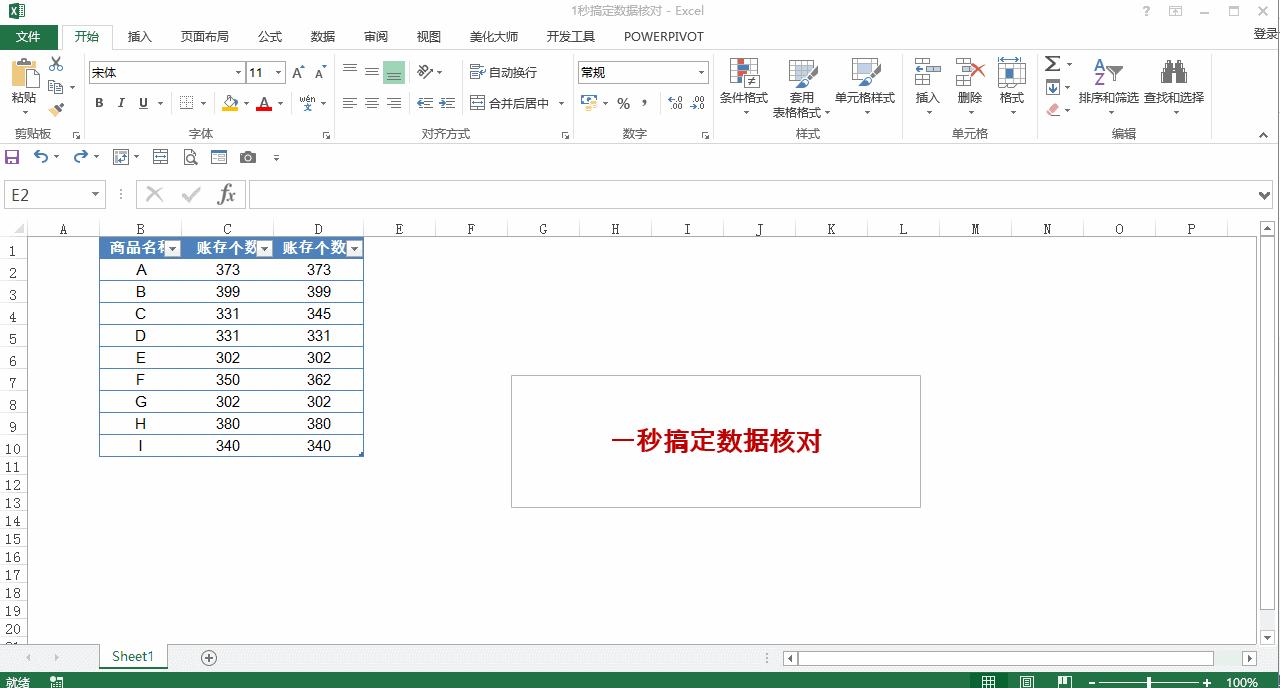The height and width of the screenshot is (688, 1280).
Task: Open the 商品名称 column filter dropdown
Action: click(172, 247)
